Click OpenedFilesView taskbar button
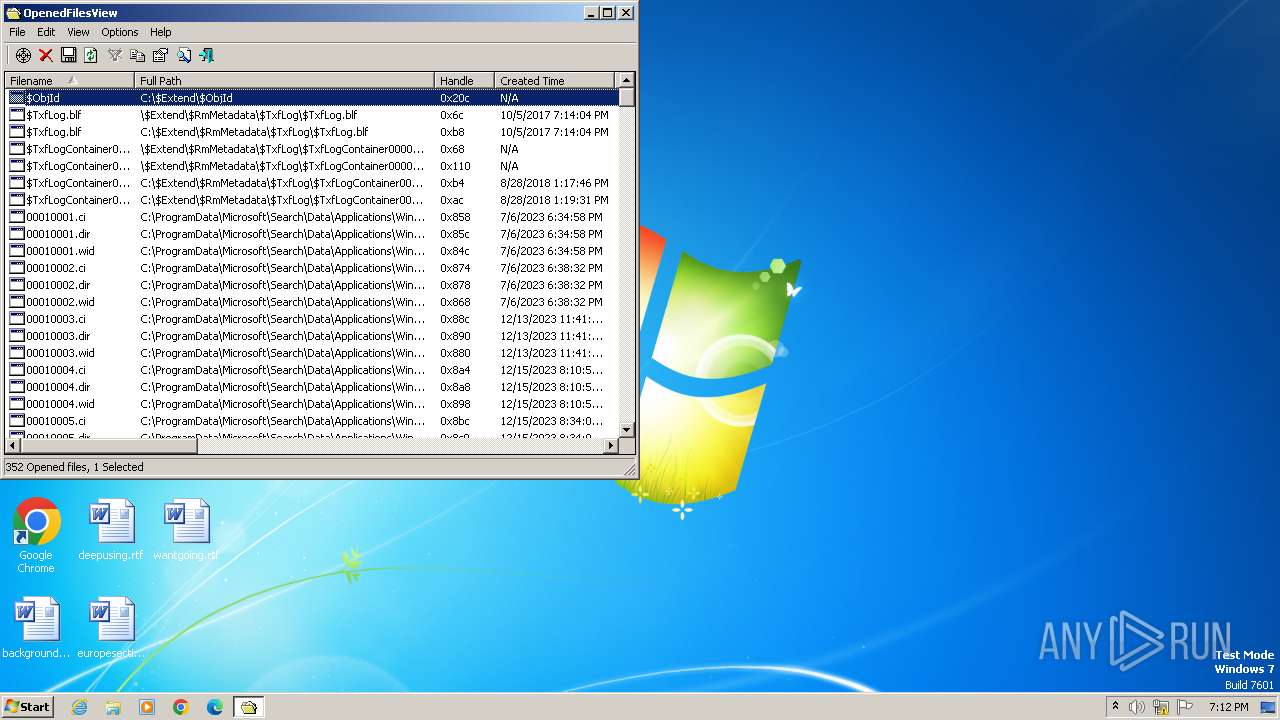Screen dimensions: 1280x720 (x=248, y=707)
